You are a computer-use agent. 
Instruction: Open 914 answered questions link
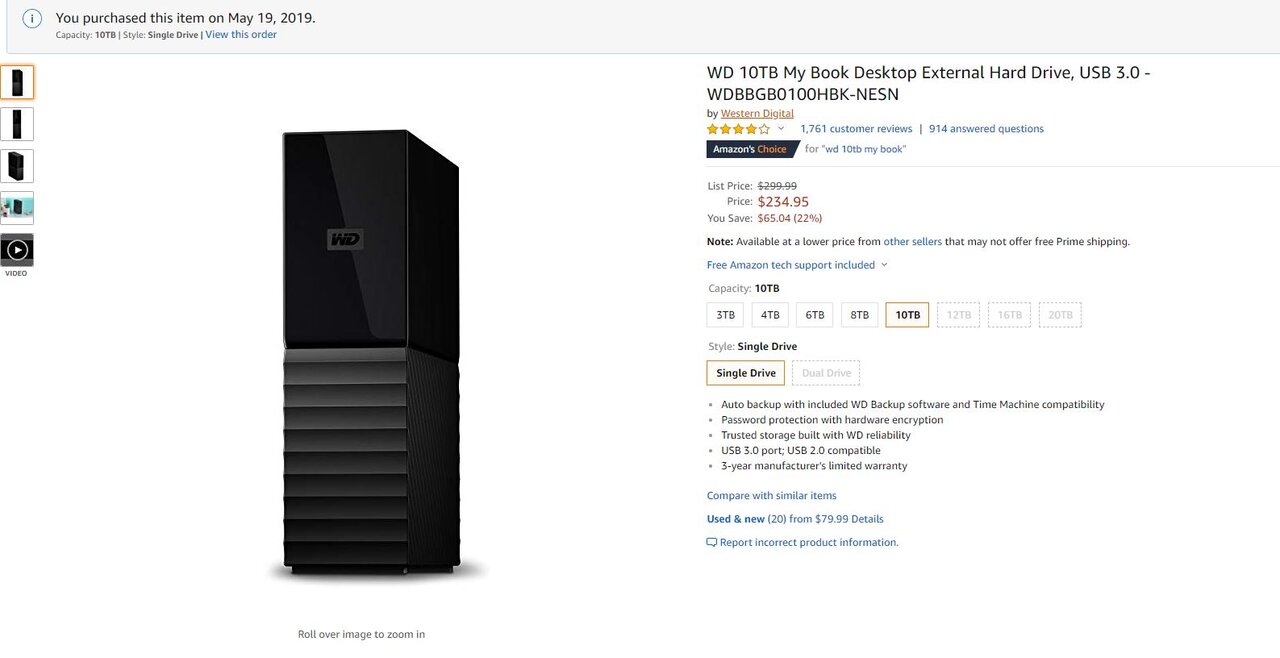point(986,129)
